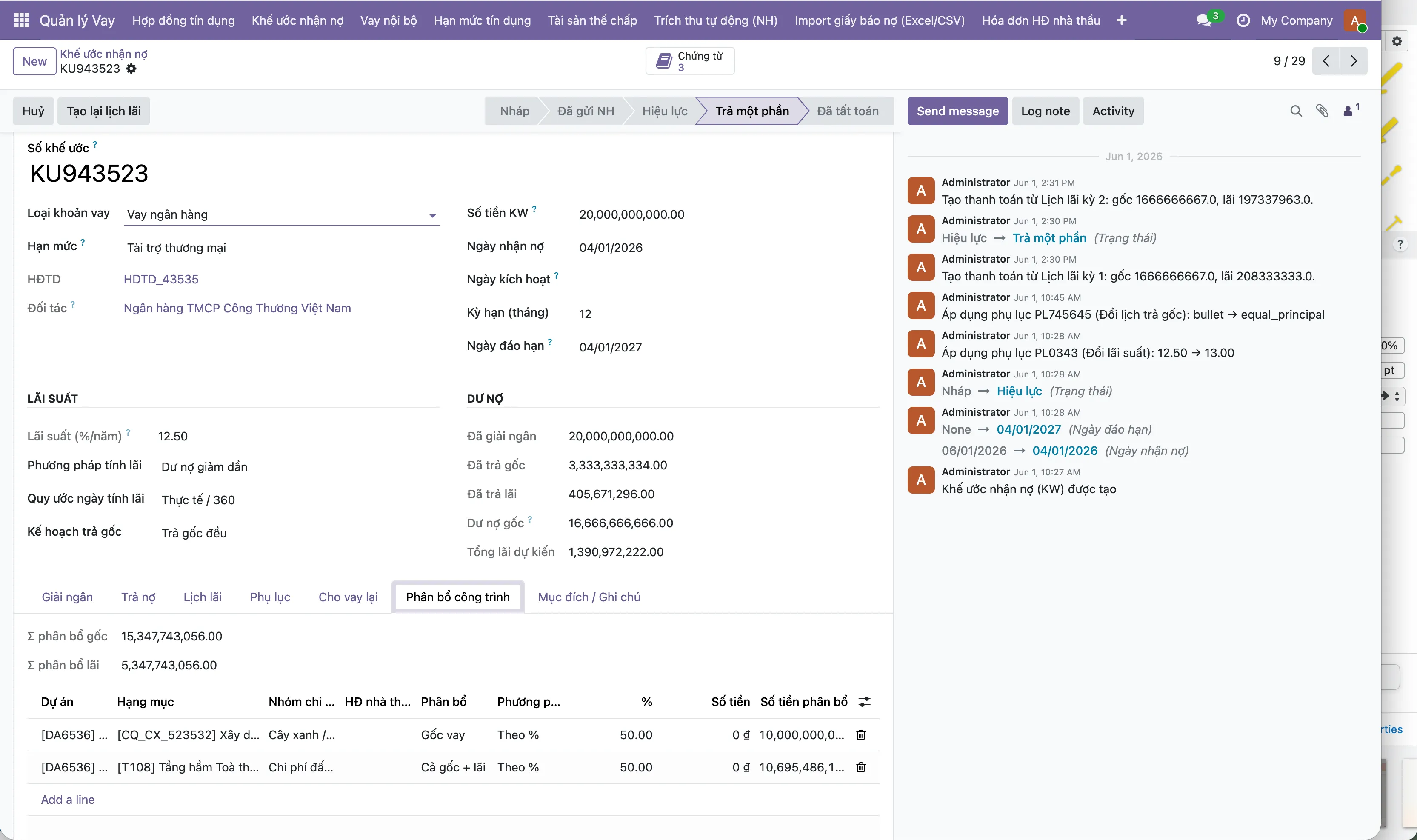Image resolution: width=1417 pixels, height=840 pixels.
Task: Set status to Đã tất toán
Action: [848, 111]
